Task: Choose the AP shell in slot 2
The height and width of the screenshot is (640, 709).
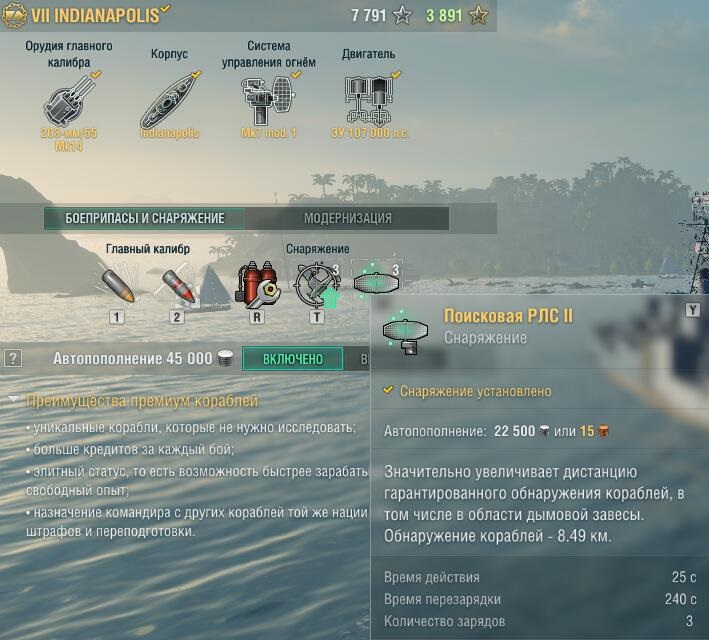Action: click(x=177, y=284)
